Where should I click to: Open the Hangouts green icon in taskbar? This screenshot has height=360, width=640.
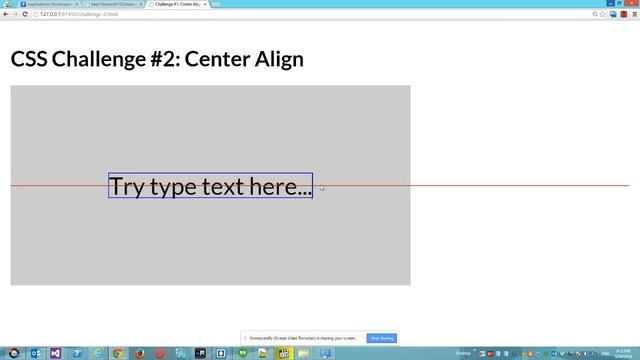(x=243, y=353)
